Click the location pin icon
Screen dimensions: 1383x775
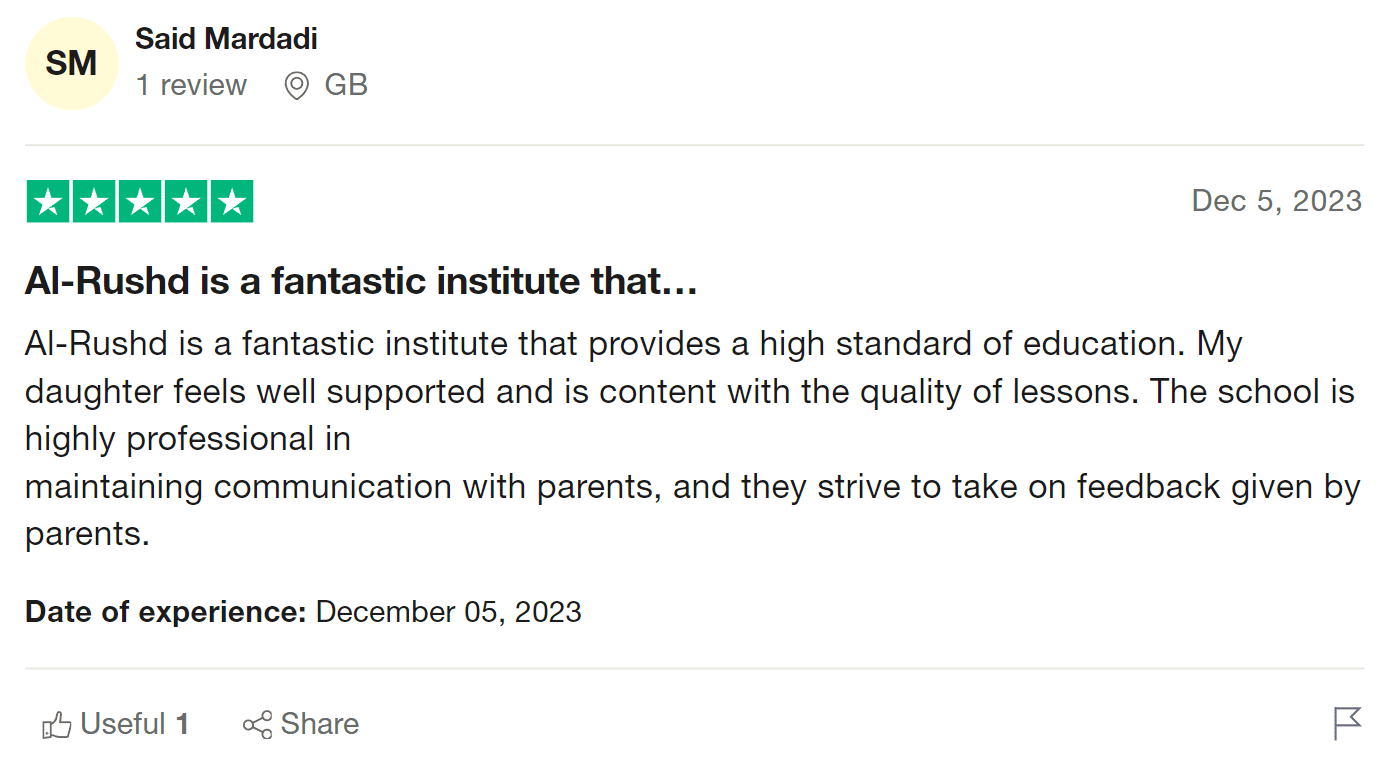point(296,86)
